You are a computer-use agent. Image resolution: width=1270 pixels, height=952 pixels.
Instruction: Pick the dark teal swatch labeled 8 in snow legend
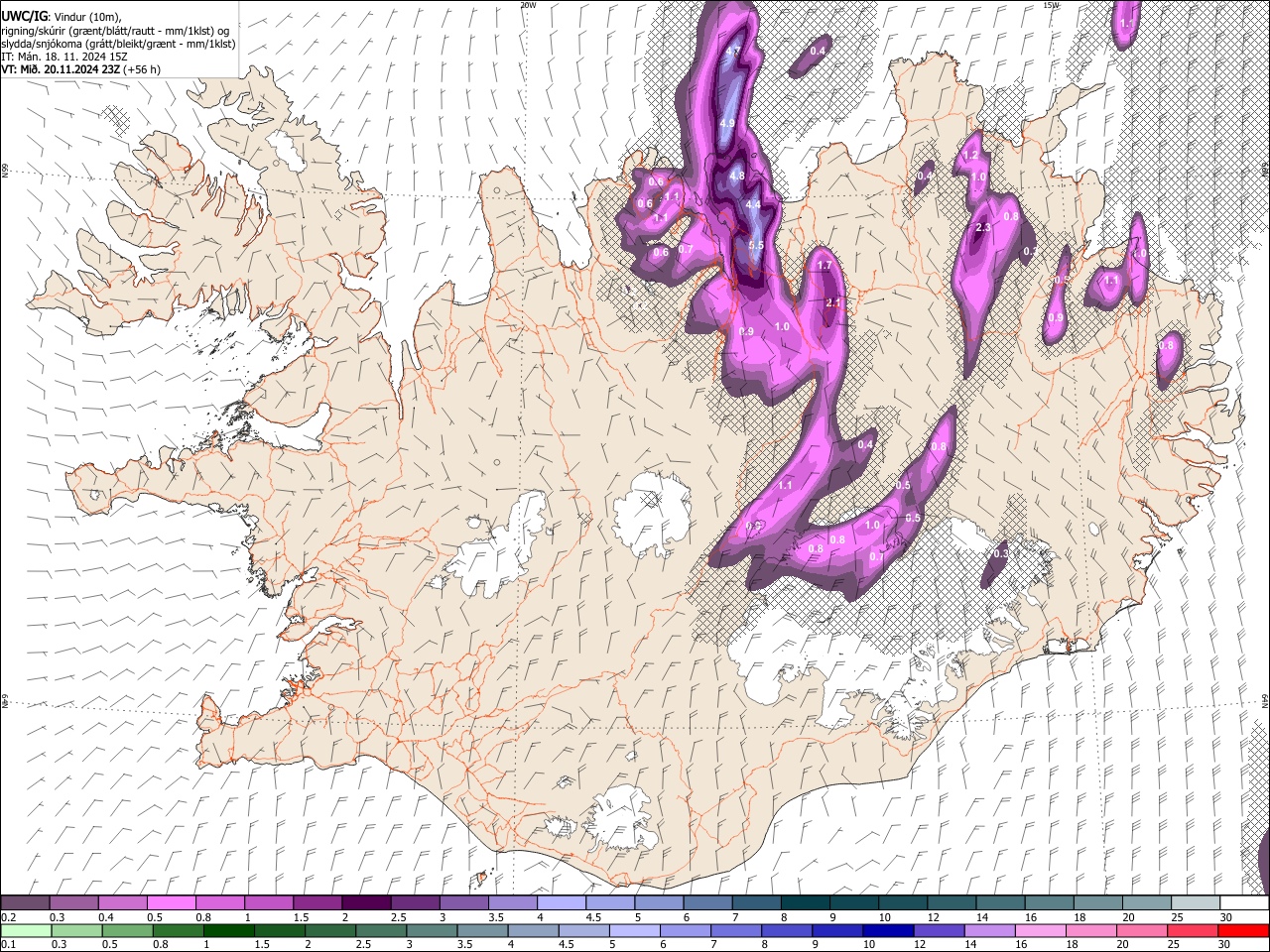coord(805,902)
